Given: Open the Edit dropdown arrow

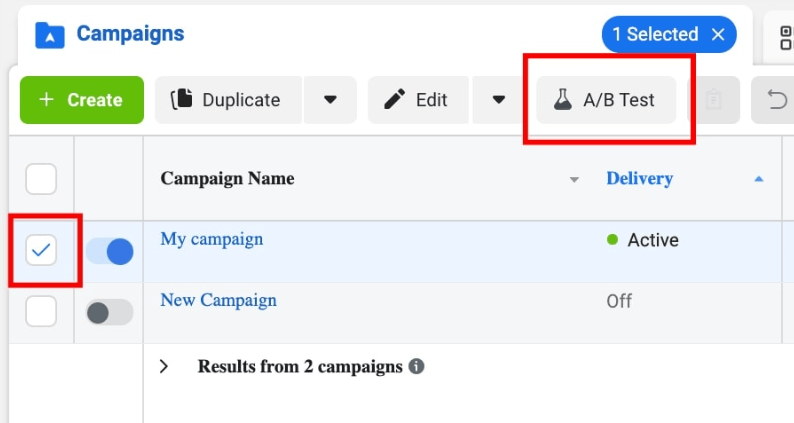Looking at the screenshot, I should click(x=499, y=100).
